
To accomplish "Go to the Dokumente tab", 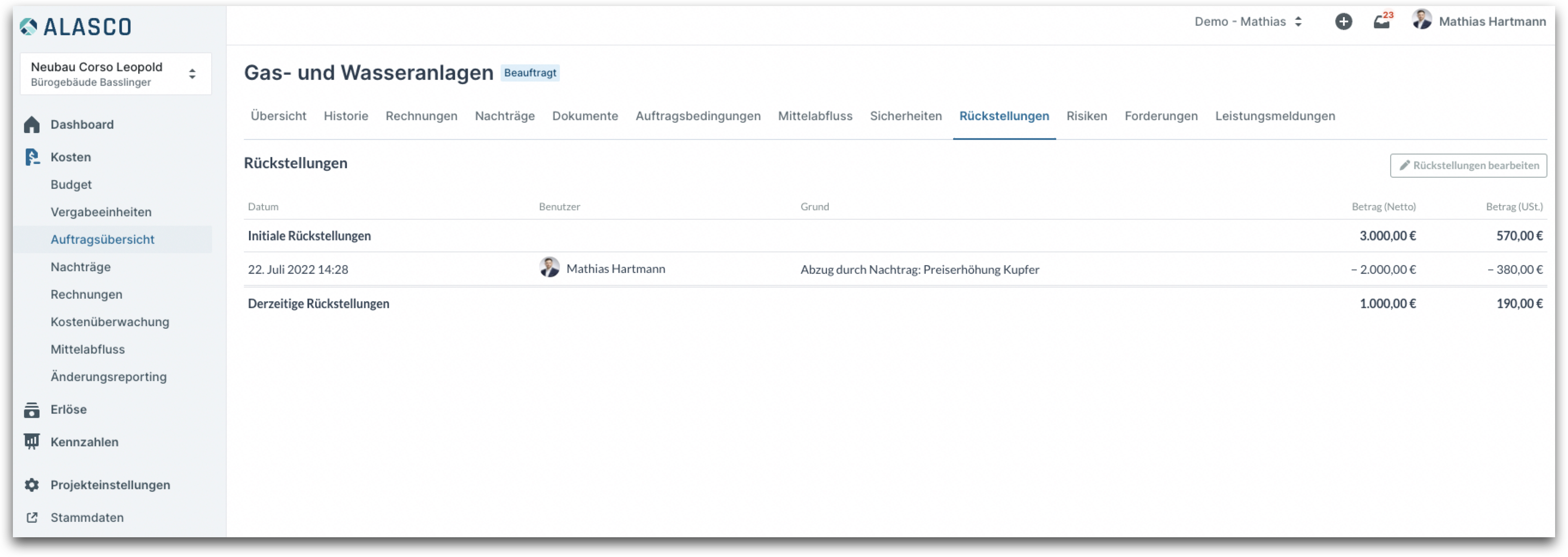I will (x=585, y=116).
